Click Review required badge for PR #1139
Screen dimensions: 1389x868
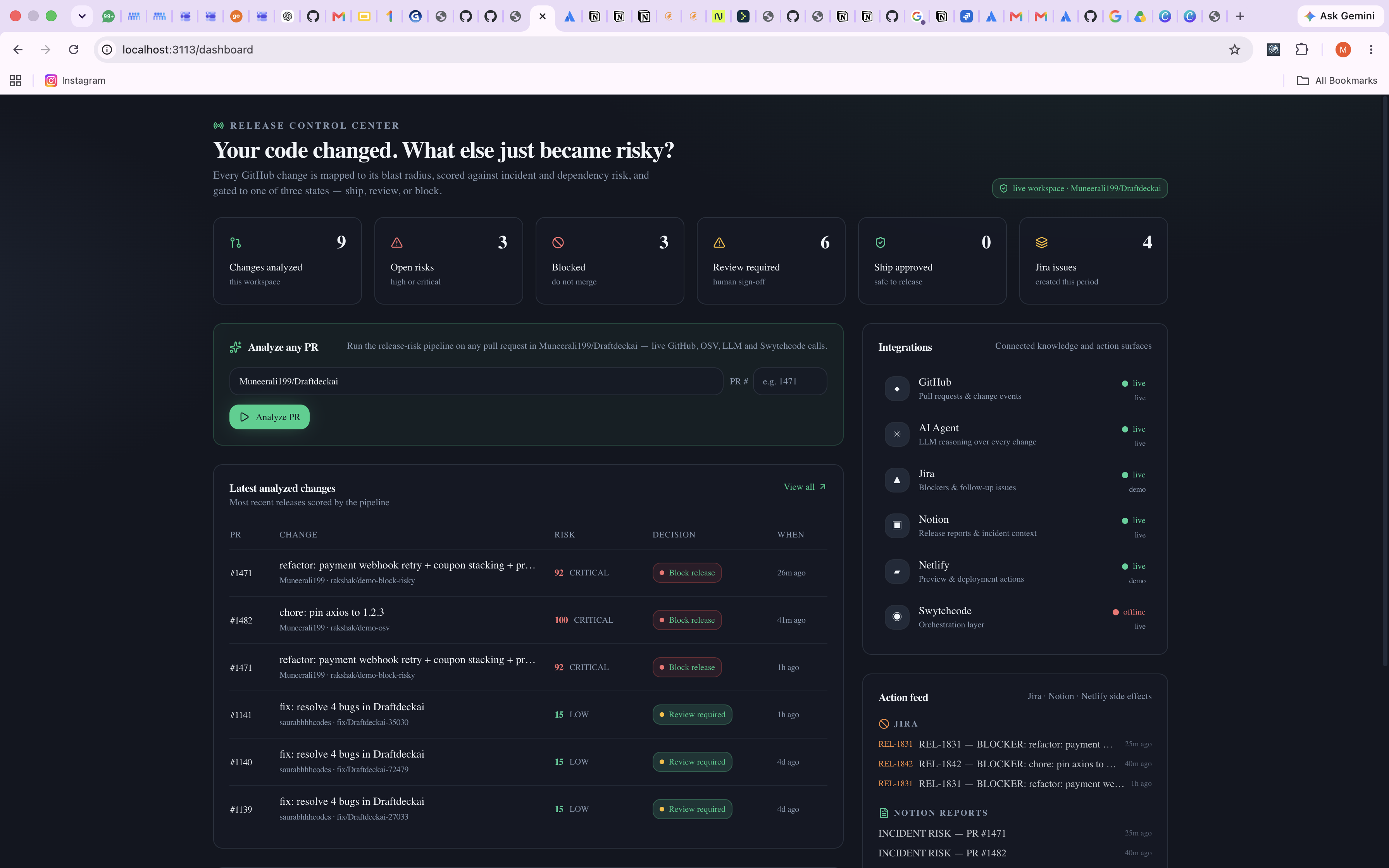pyautogui.click(x=692, y=809)
